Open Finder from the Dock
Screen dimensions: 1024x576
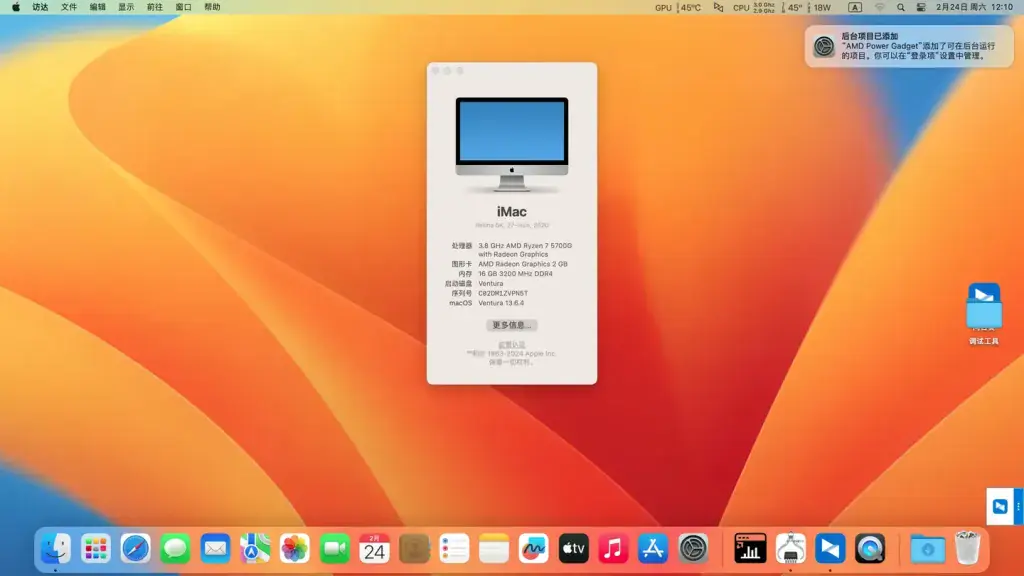click(56, 549)
